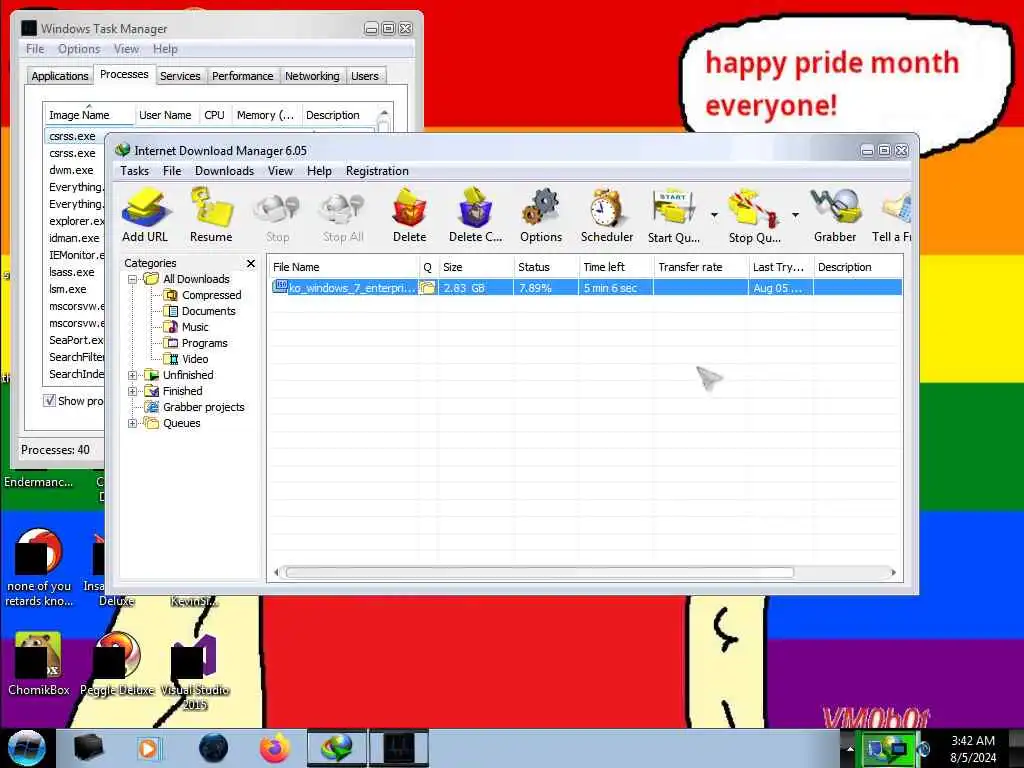Viewport: 1024px width, 768px height.
Task: Collapse the All Downloads tree node
Action: (133, 280)
